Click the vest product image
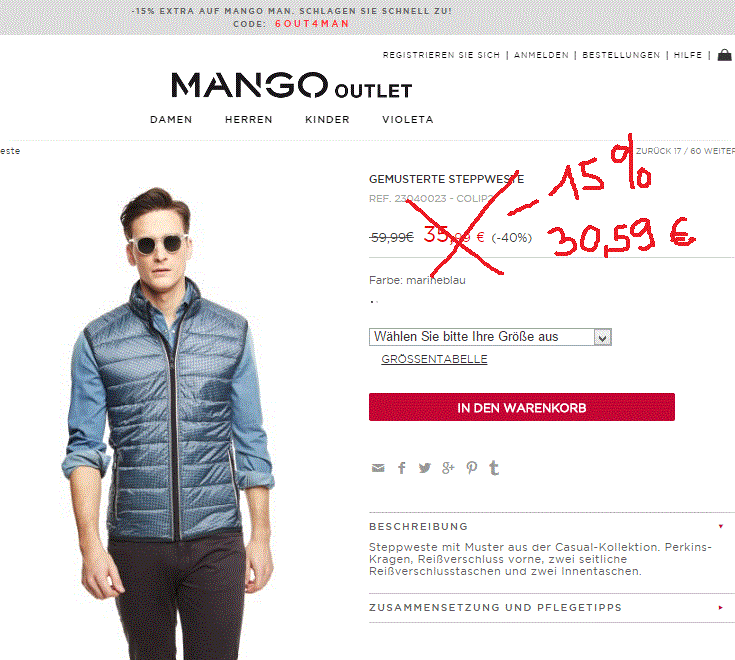The height and width of the screenshot is (660, 735). (169, 422)
